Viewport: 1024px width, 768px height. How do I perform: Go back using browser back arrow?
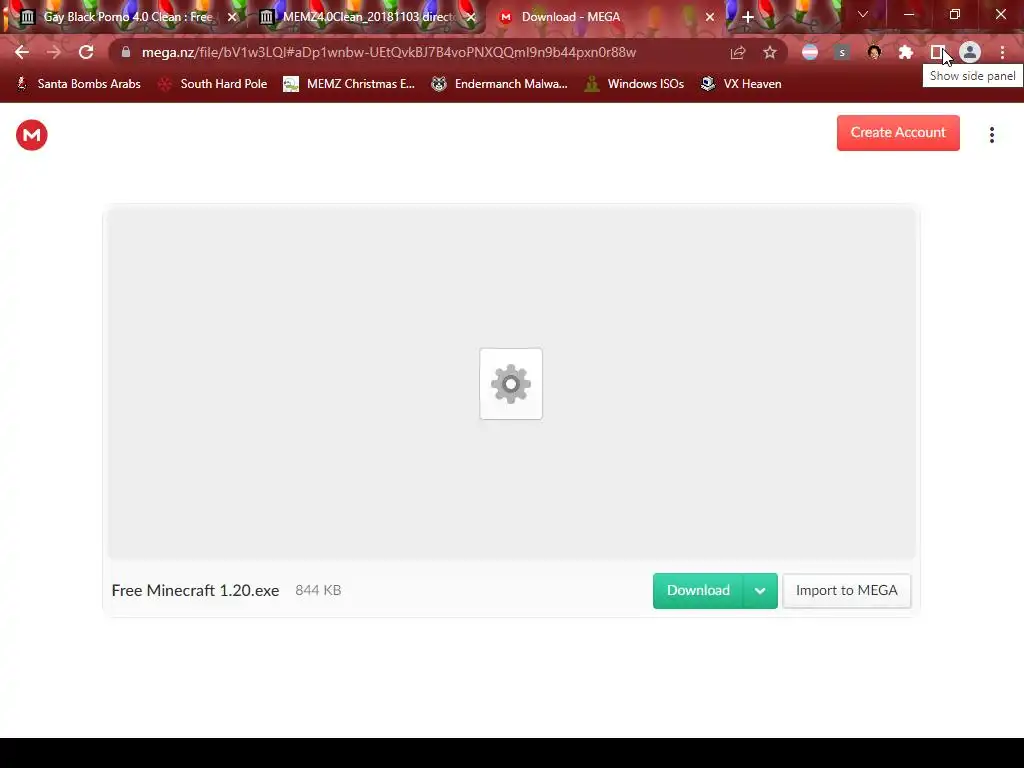click(x=22, y=52)
